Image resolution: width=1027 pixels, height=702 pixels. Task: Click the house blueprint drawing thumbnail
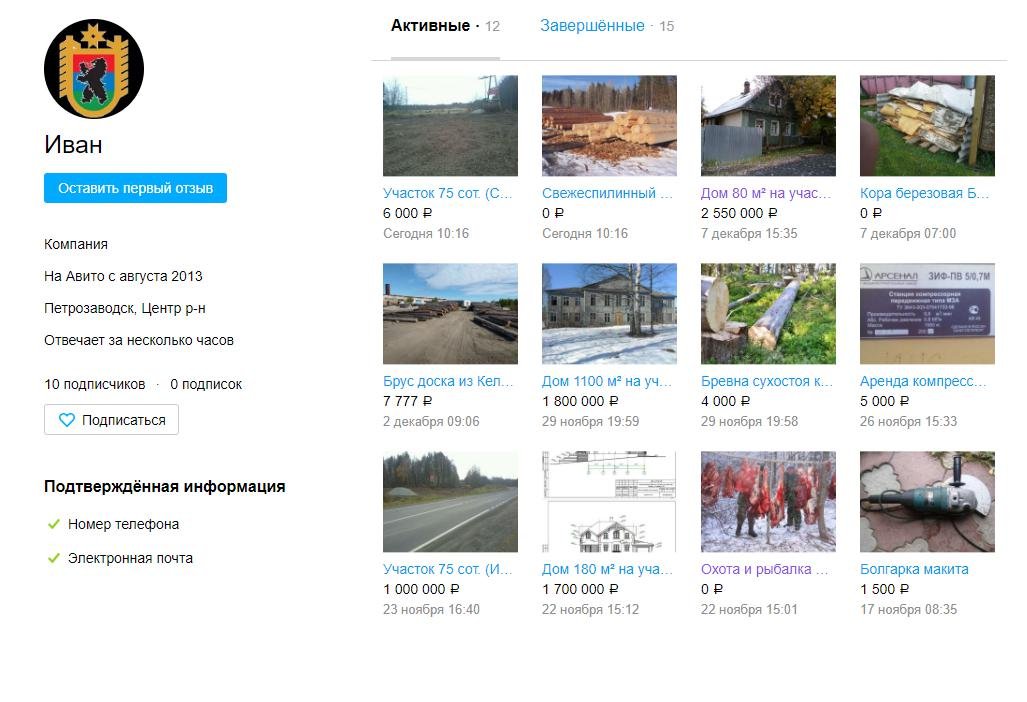(x=609, y=501)
